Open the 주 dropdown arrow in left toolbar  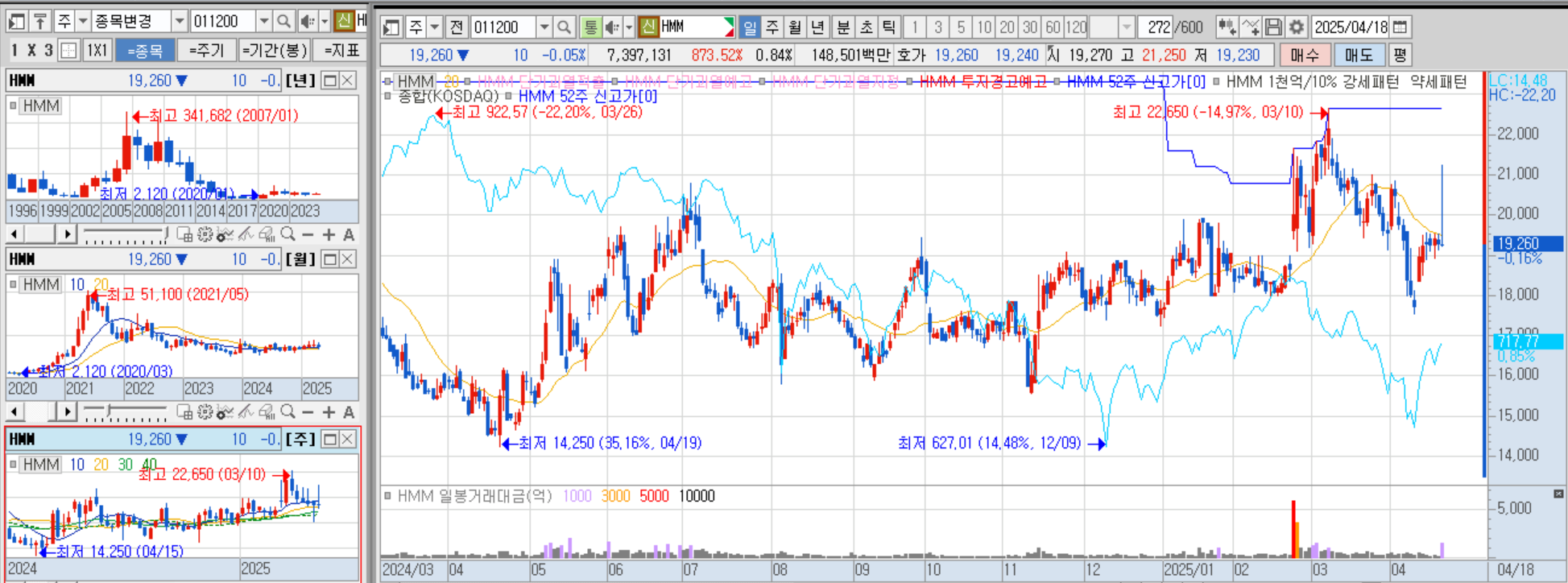(x=82, y=21)
